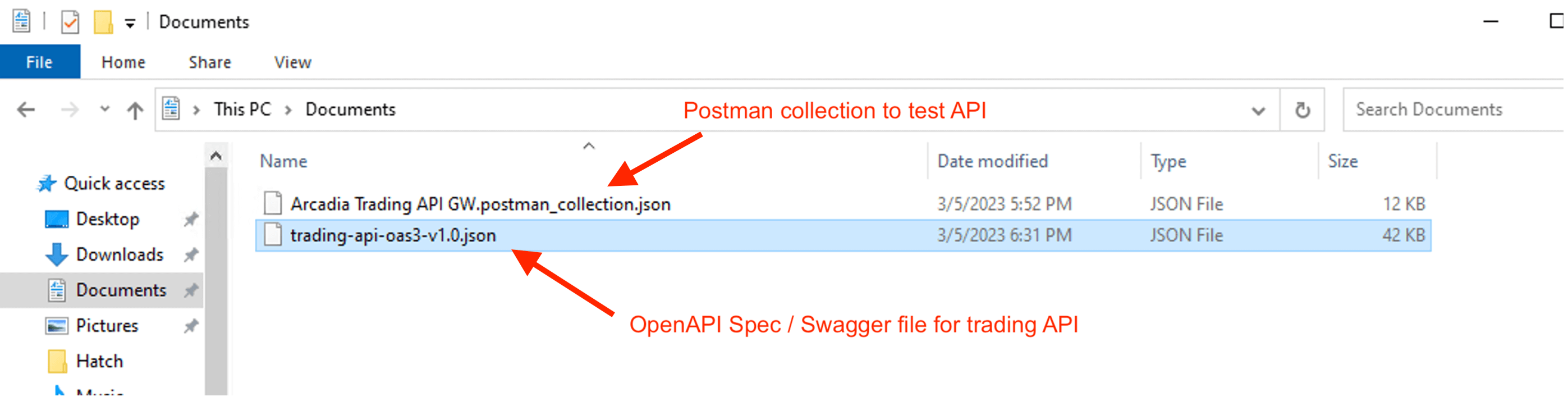Toggle the pin next to Desktop
Viewport: 1568px width, 401px height.
(x=191, y=220)
